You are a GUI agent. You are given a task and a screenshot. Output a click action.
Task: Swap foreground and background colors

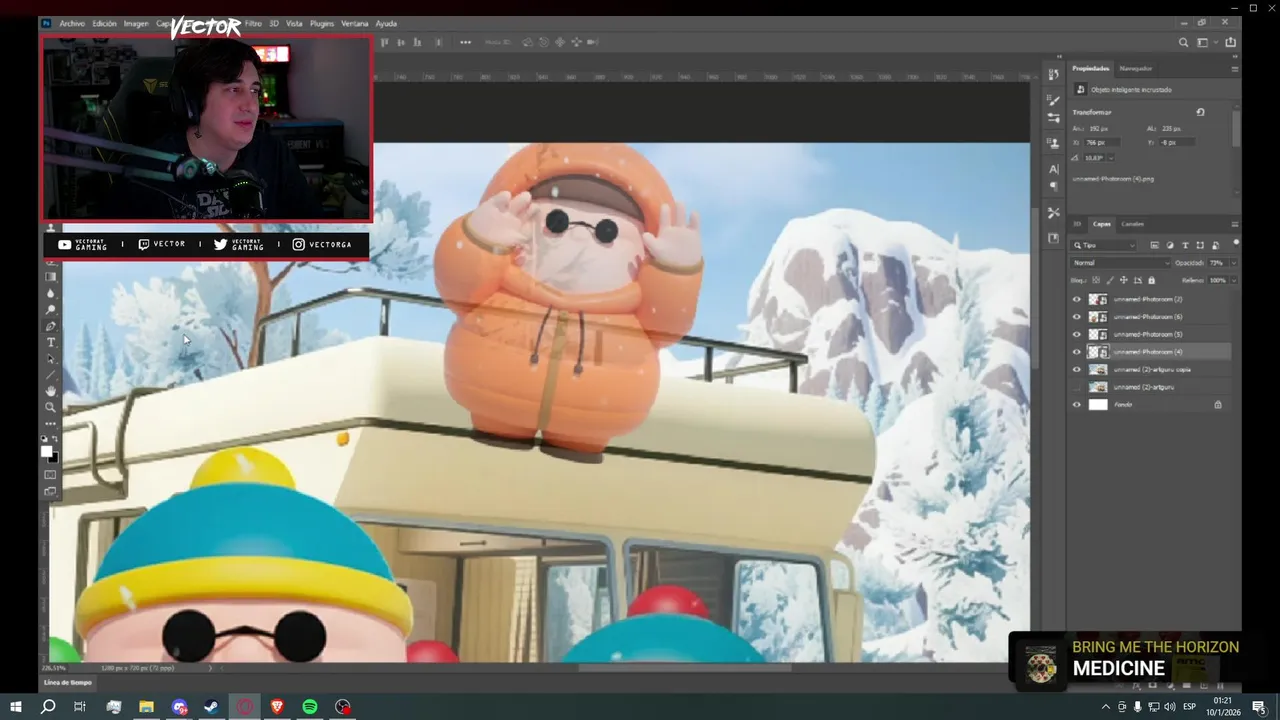pos(56,439)
